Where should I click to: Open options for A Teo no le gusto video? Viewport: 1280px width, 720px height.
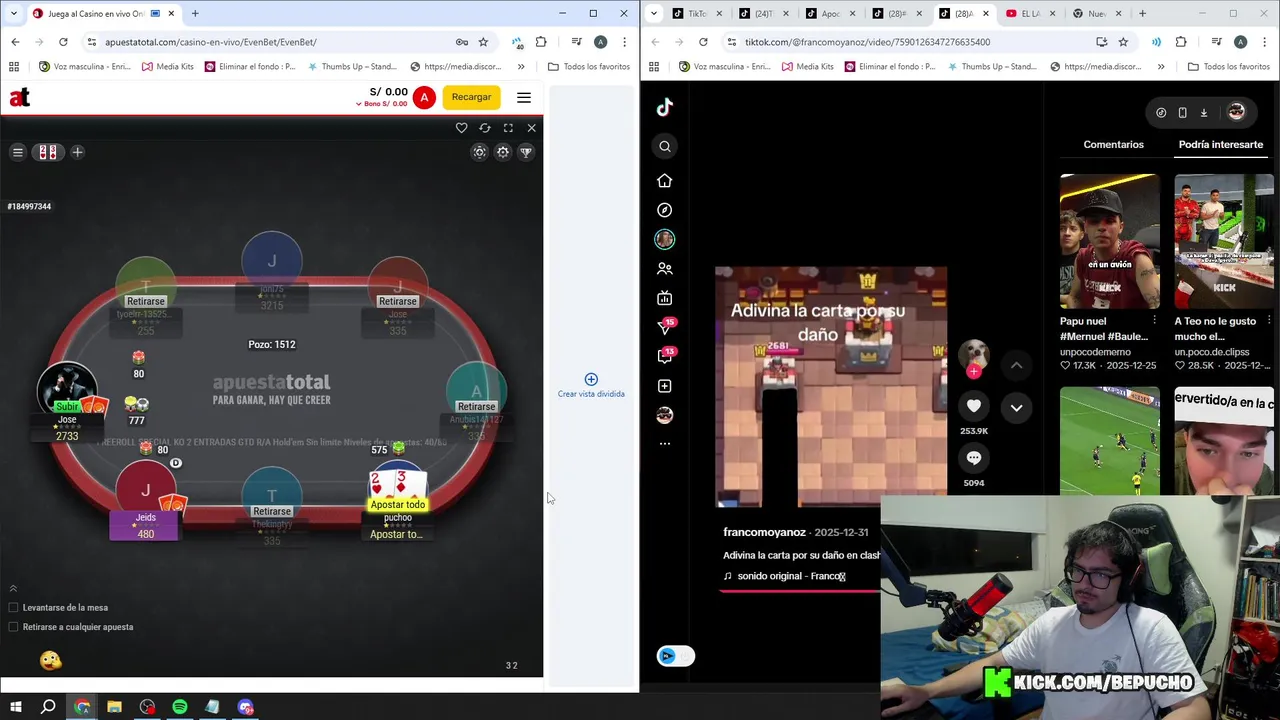pyautogui.click(x=1269, y=321)
